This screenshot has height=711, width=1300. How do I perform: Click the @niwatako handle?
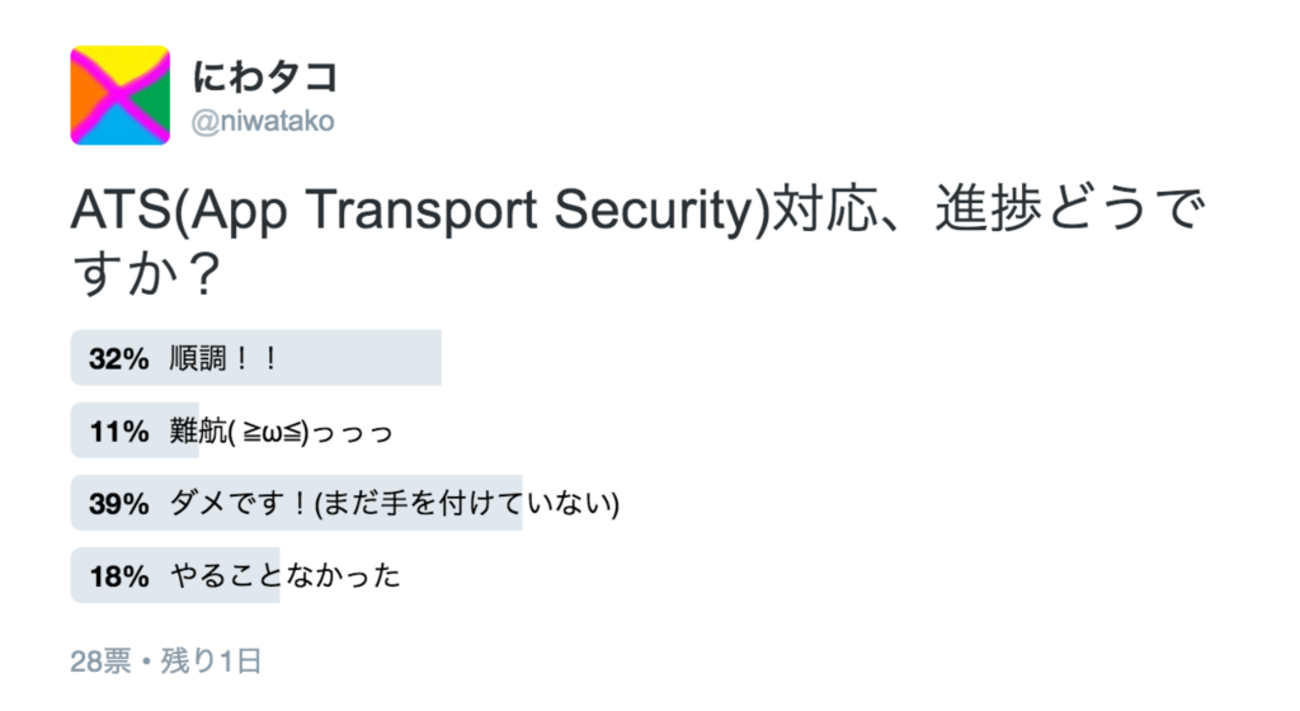(x=263, y=122)
